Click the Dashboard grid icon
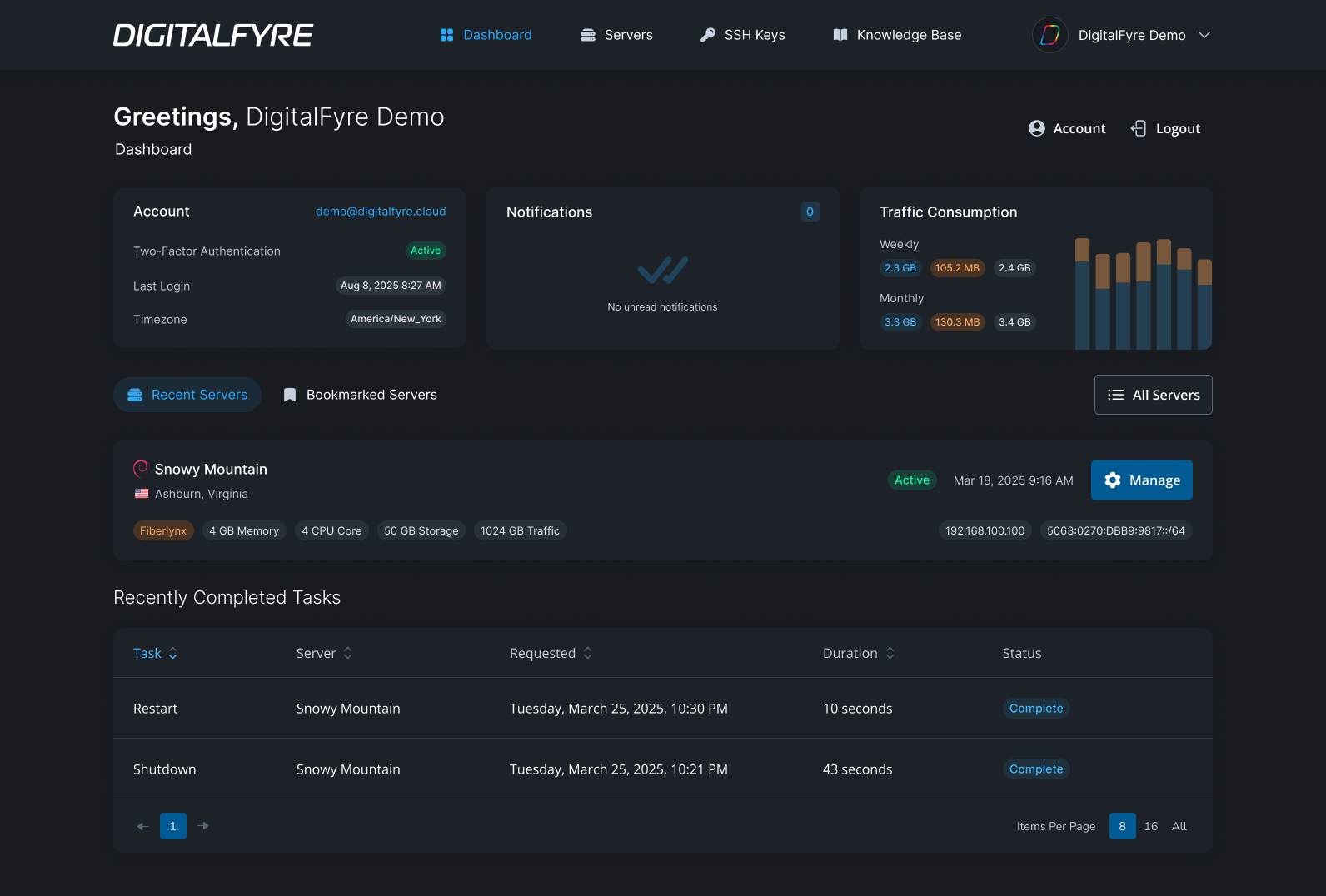Viewport: 1326px width, 896px height. pos(446,35)
